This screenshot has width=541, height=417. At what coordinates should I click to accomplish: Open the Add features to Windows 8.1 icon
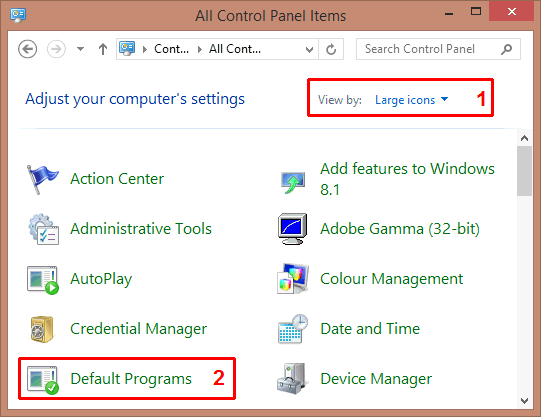pos(293,183)
